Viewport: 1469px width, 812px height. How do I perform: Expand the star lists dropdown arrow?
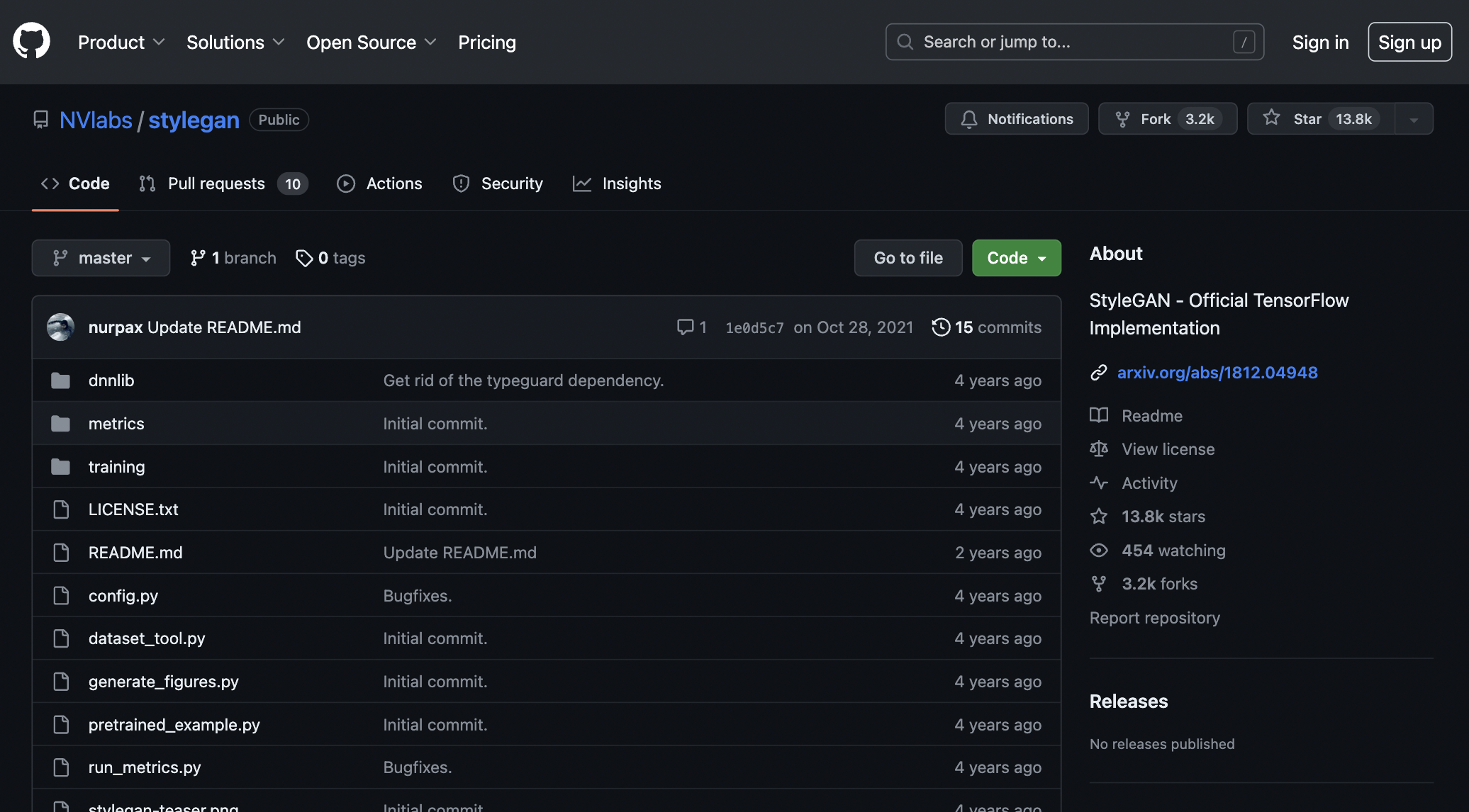coord(1414,119)
